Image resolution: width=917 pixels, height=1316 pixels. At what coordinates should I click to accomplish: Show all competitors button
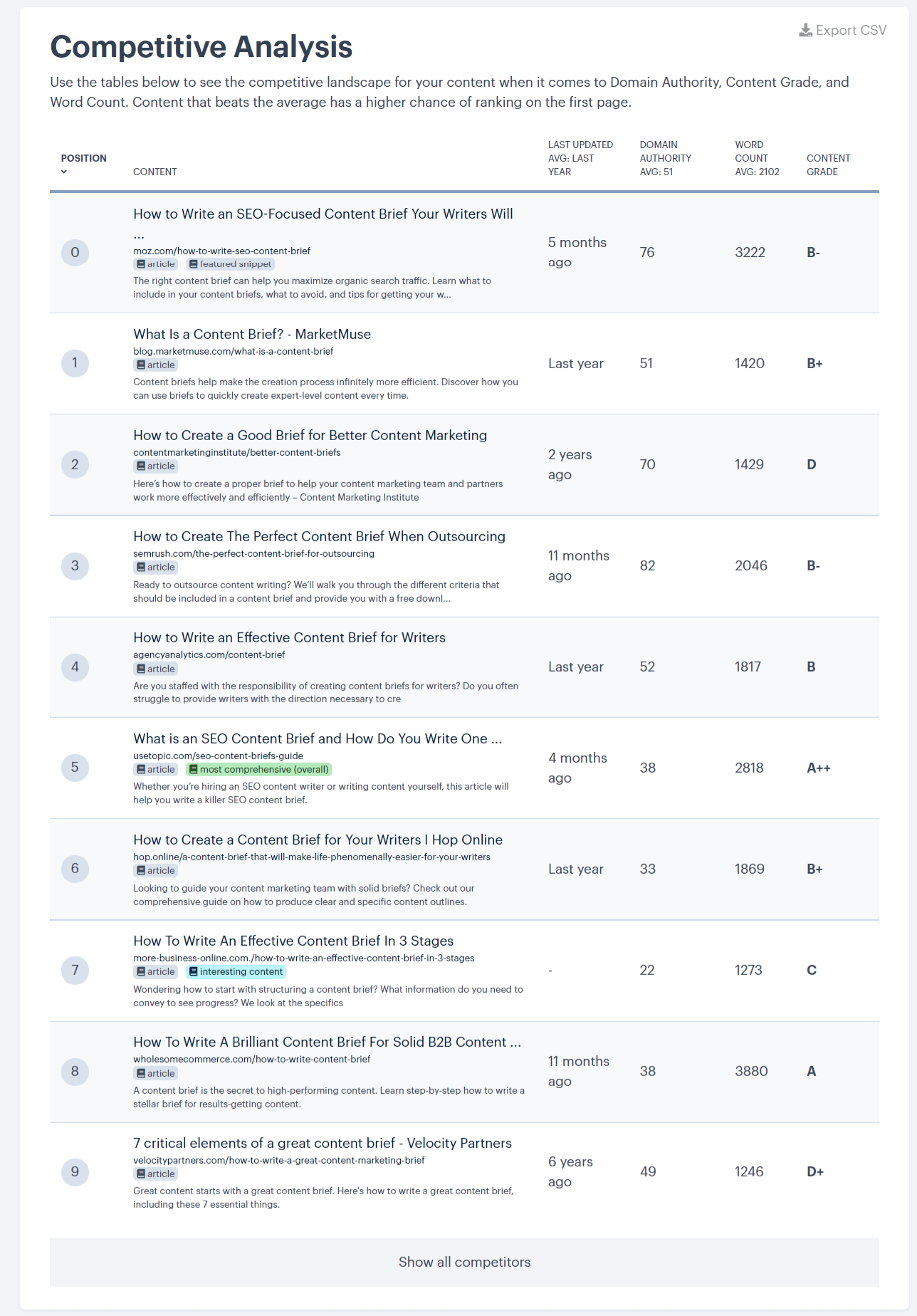point(464,1262)
